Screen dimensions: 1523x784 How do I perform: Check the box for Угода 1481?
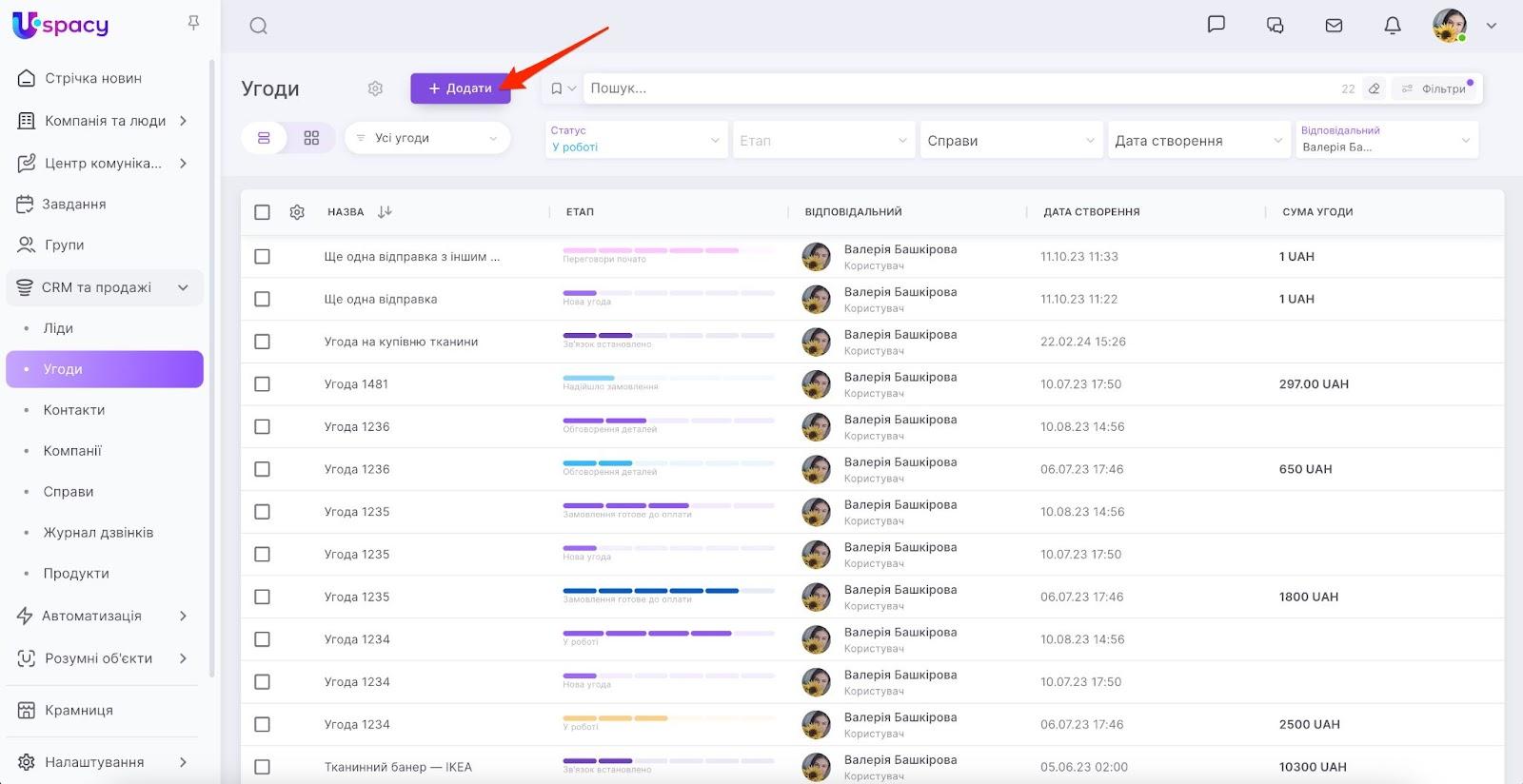(263, 384)
